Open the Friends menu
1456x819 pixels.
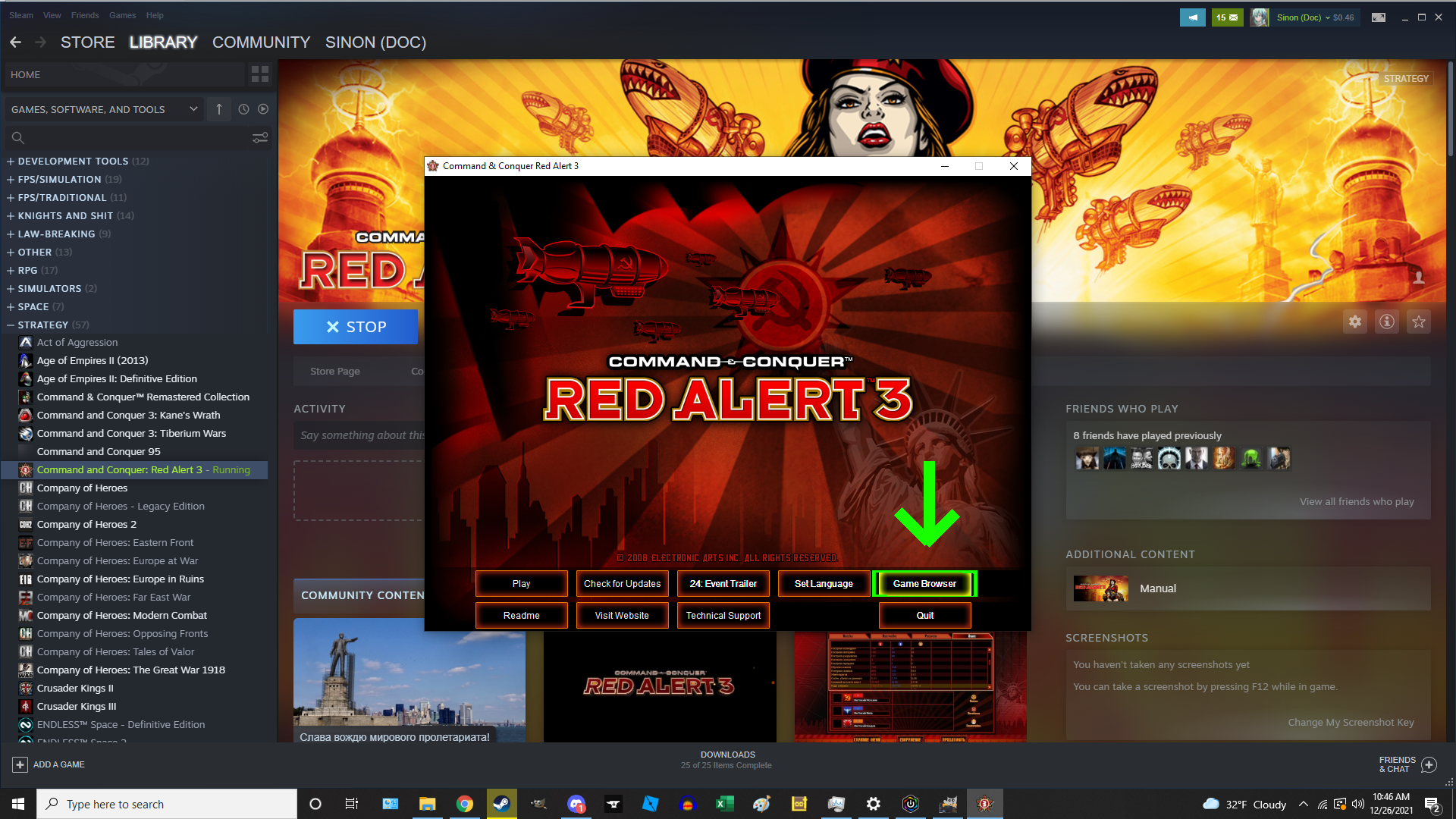click(85, 15)
